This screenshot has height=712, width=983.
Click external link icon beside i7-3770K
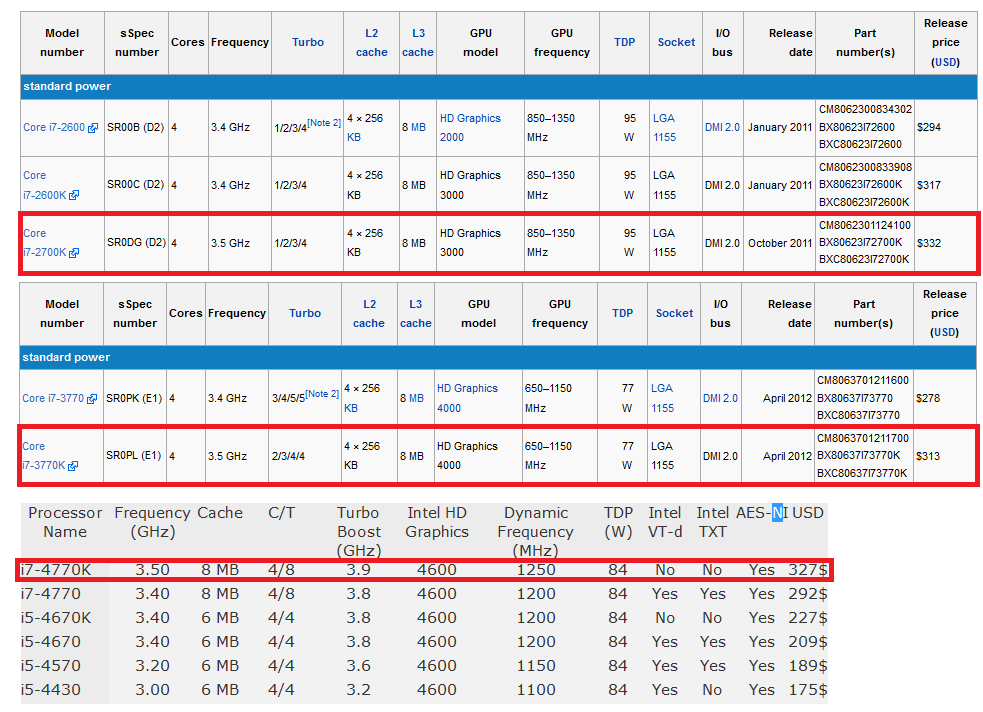[73, 466]
